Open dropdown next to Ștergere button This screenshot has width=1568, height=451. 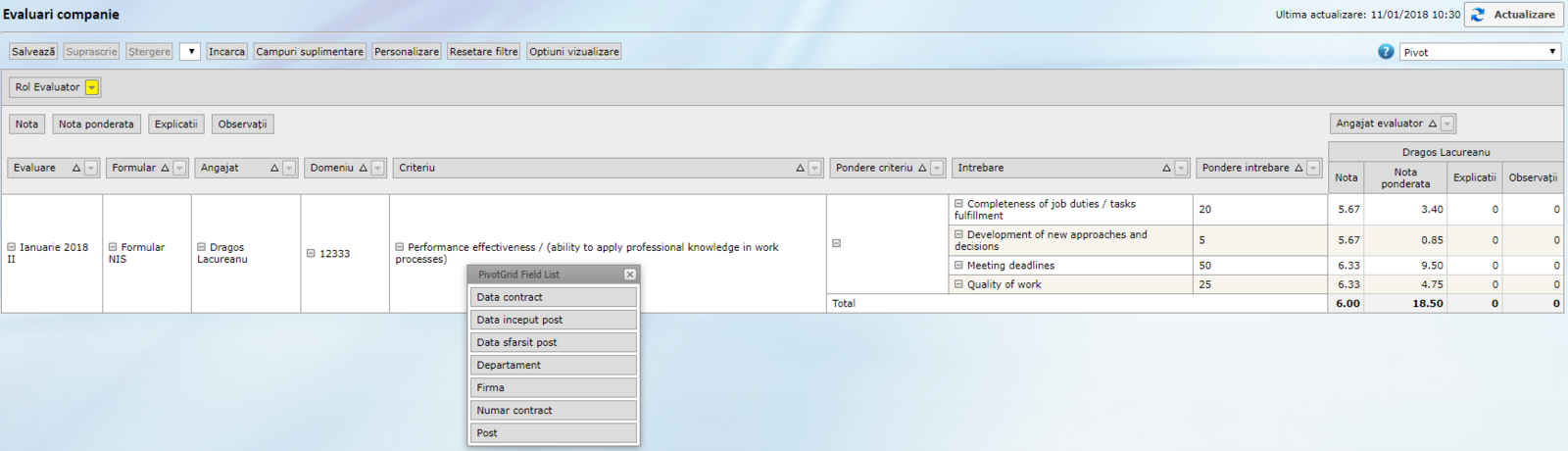tap(190, 52)
